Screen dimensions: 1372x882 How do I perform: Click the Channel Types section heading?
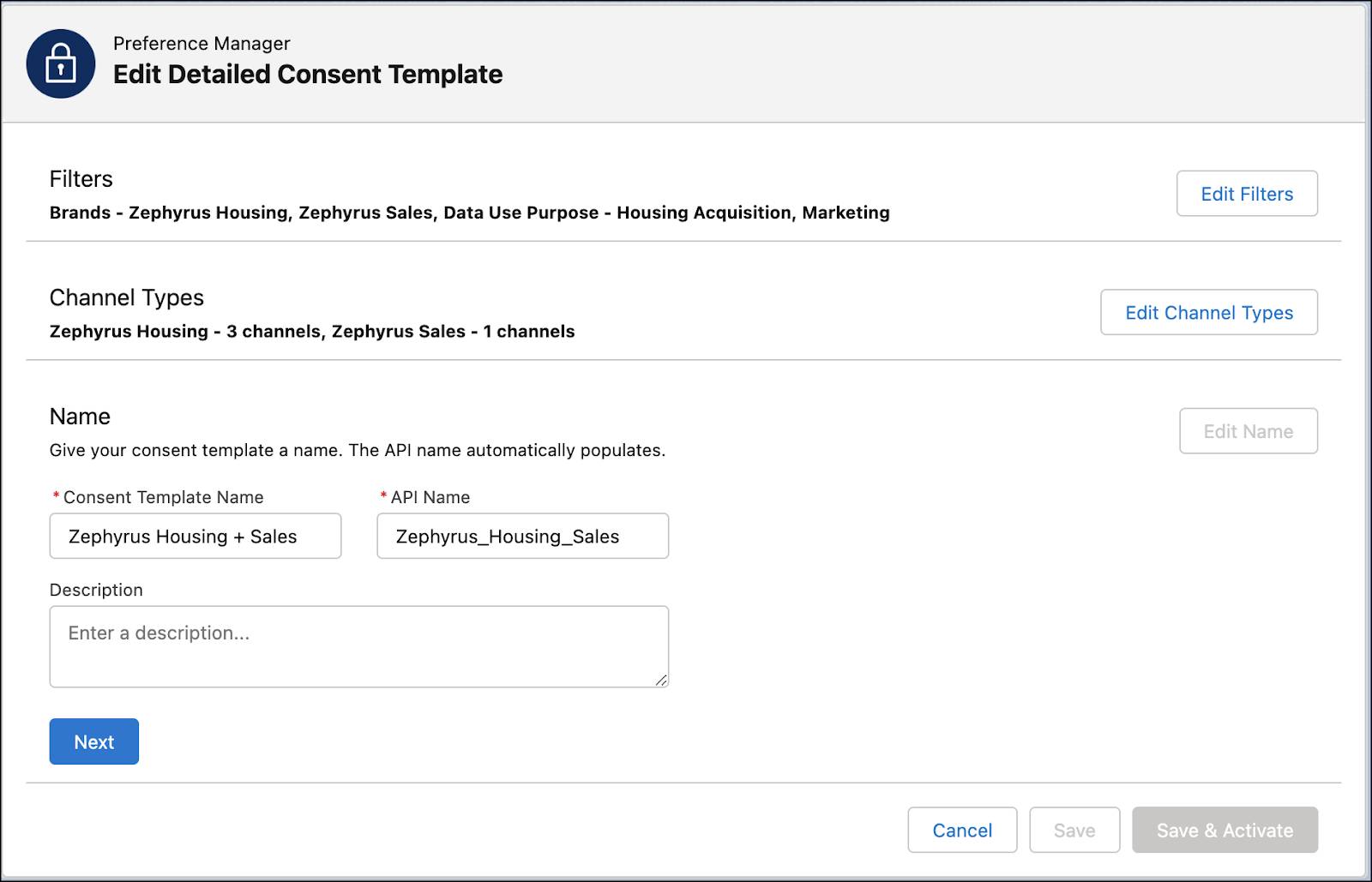(x=127, y=298)
